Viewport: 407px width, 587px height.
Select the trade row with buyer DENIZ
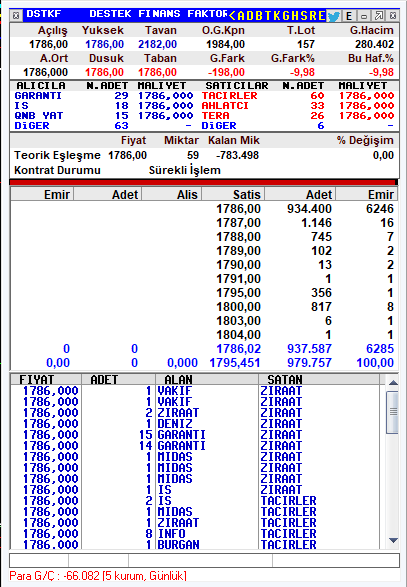(x=195, y=424)
